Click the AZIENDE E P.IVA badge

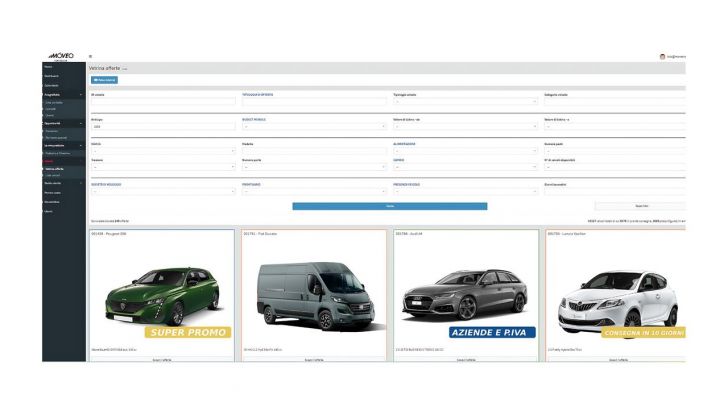click(x=492, y=332)
